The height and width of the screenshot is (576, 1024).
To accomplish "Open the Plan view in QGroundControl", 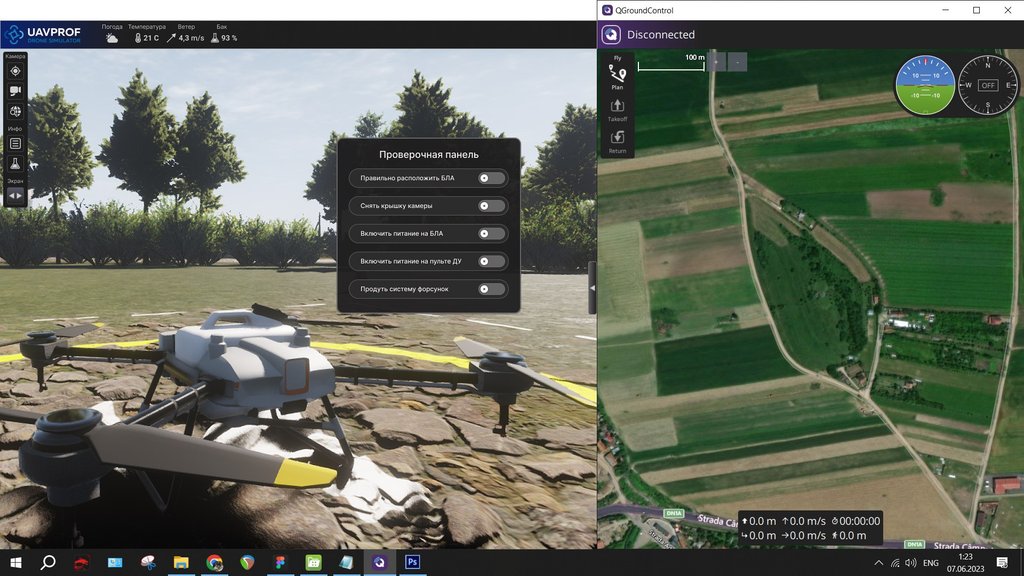I will coord(617,77).
